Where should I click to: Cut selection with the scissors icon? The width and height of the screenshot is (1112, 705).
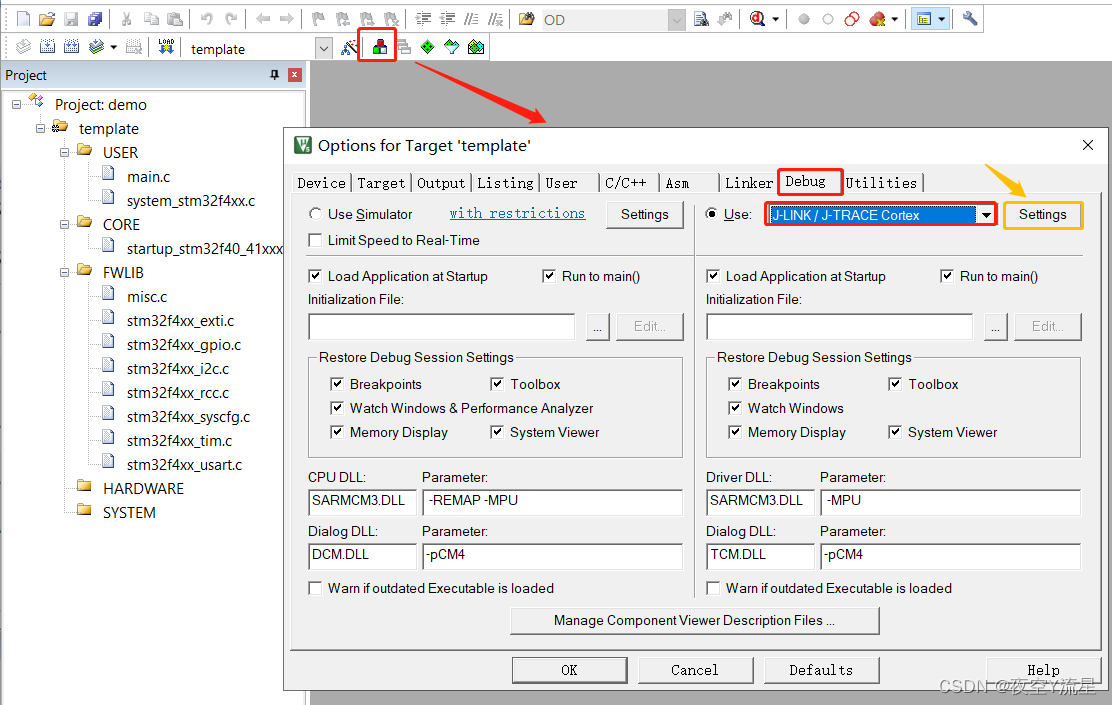[x=126, y=19]
